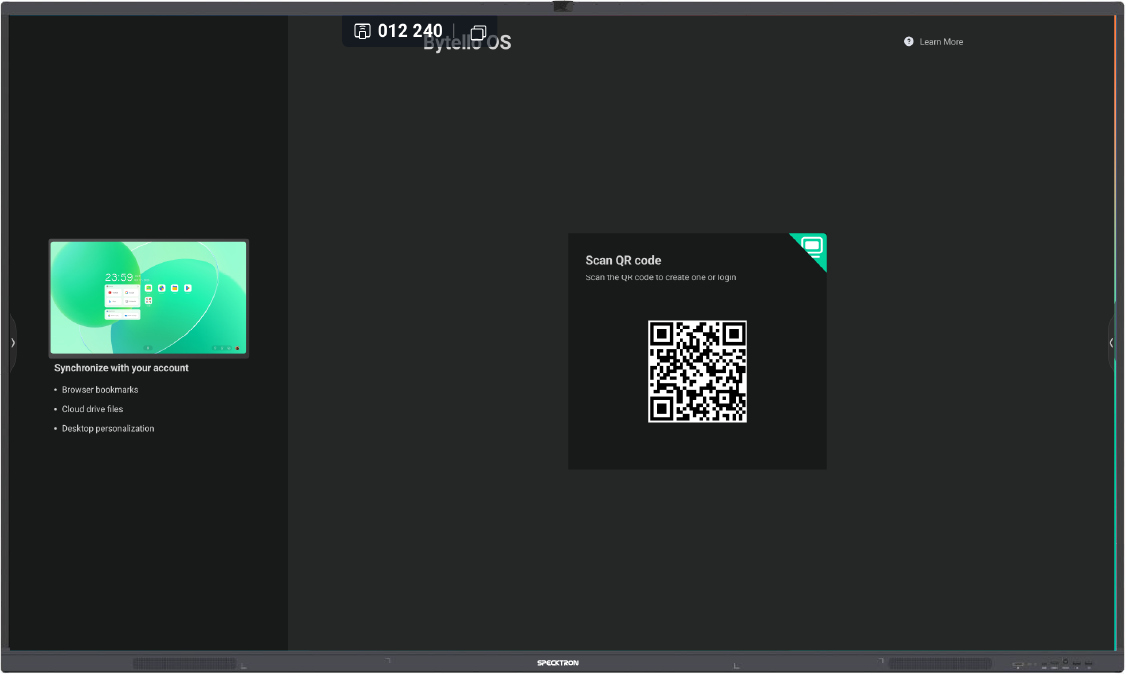
Task: Click the help question mark icon
Action: pos(908,42)
